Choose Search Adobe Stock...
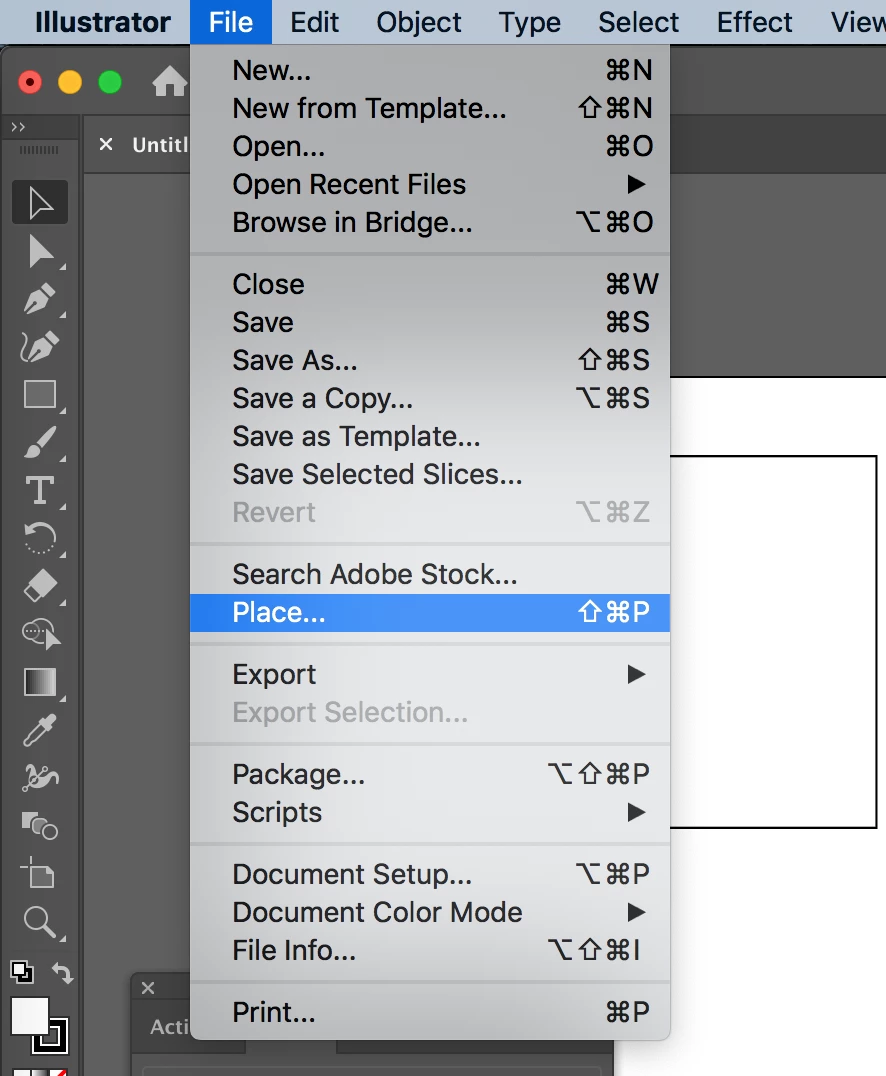This screenshot has width=886, height=1076. [x=430, y=574]
